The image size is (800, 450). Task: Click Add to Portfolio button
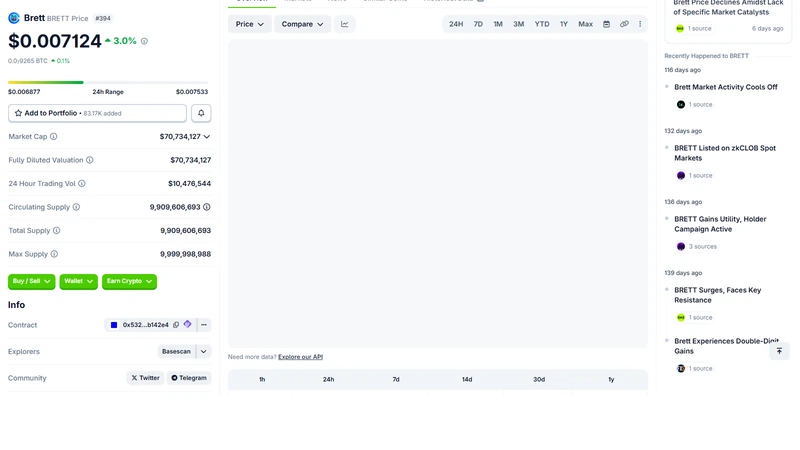click(97, 113)
